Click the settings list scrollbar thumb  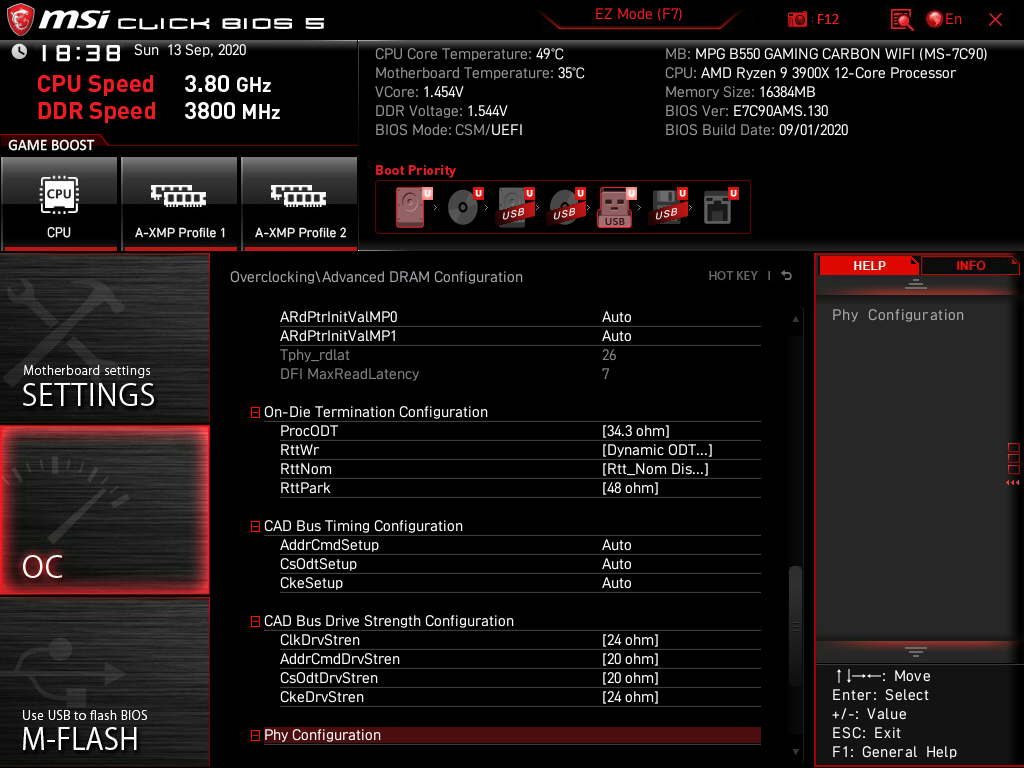point(795,626)
